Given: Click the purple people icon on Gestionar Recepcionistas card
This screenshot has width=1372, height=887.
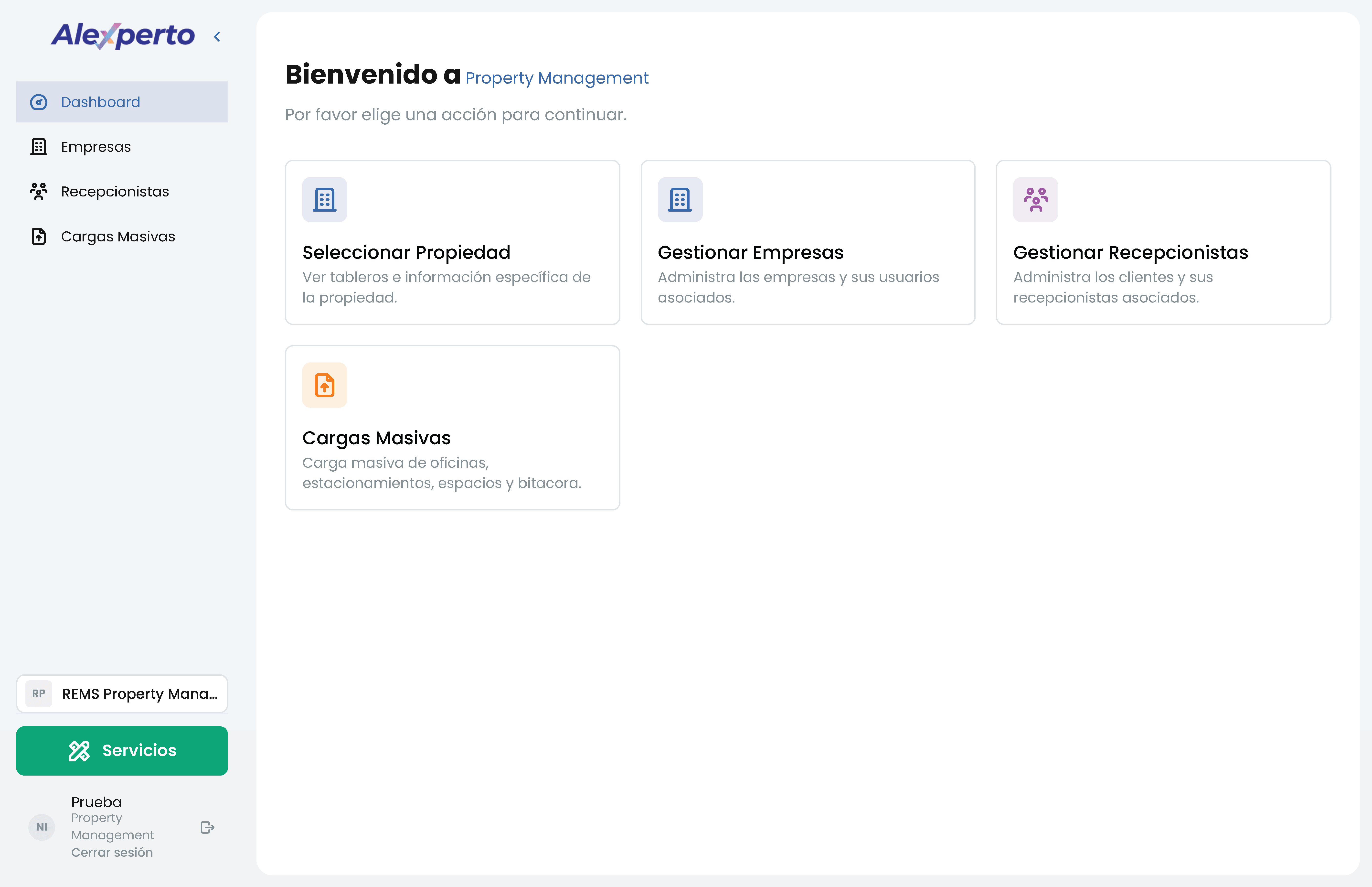Looking at the screenshot, I should click(x=1036, y=199).
